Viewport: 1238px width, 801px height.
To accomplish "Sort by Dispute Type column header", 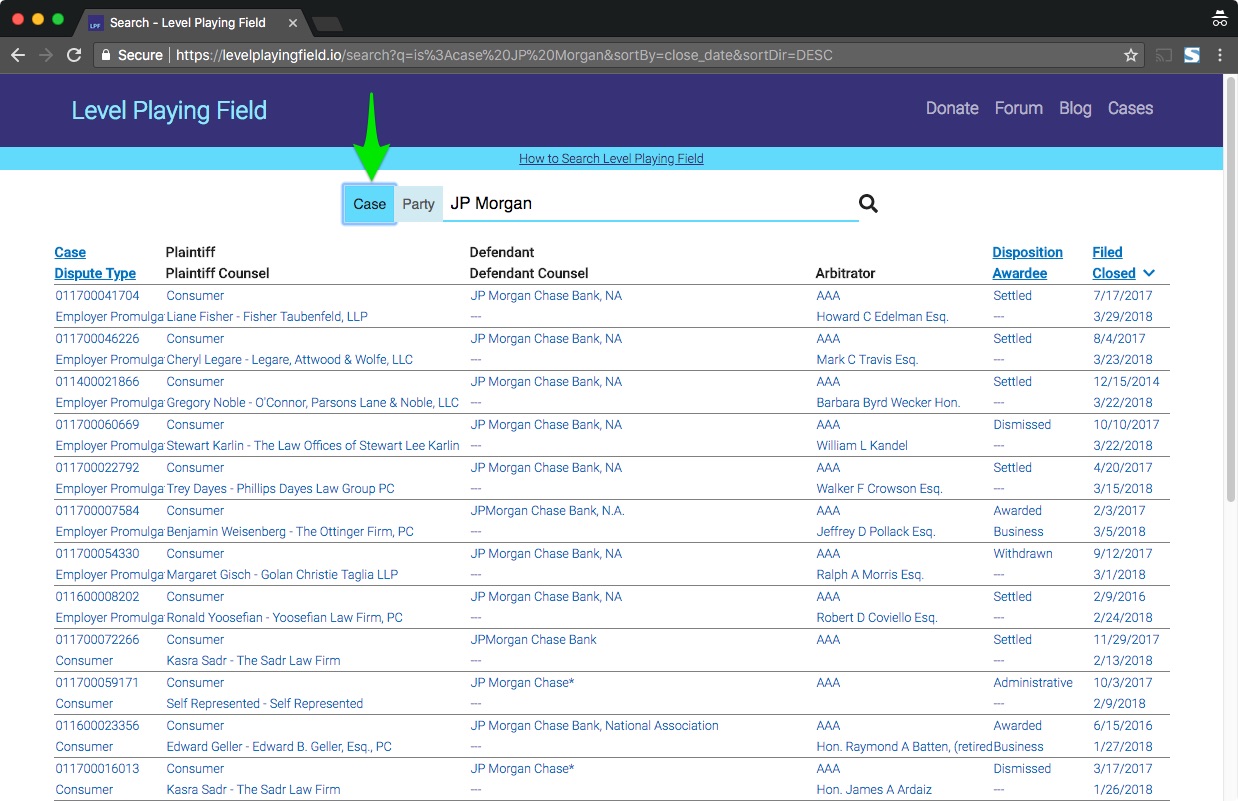I will click(x=95, y=273).
